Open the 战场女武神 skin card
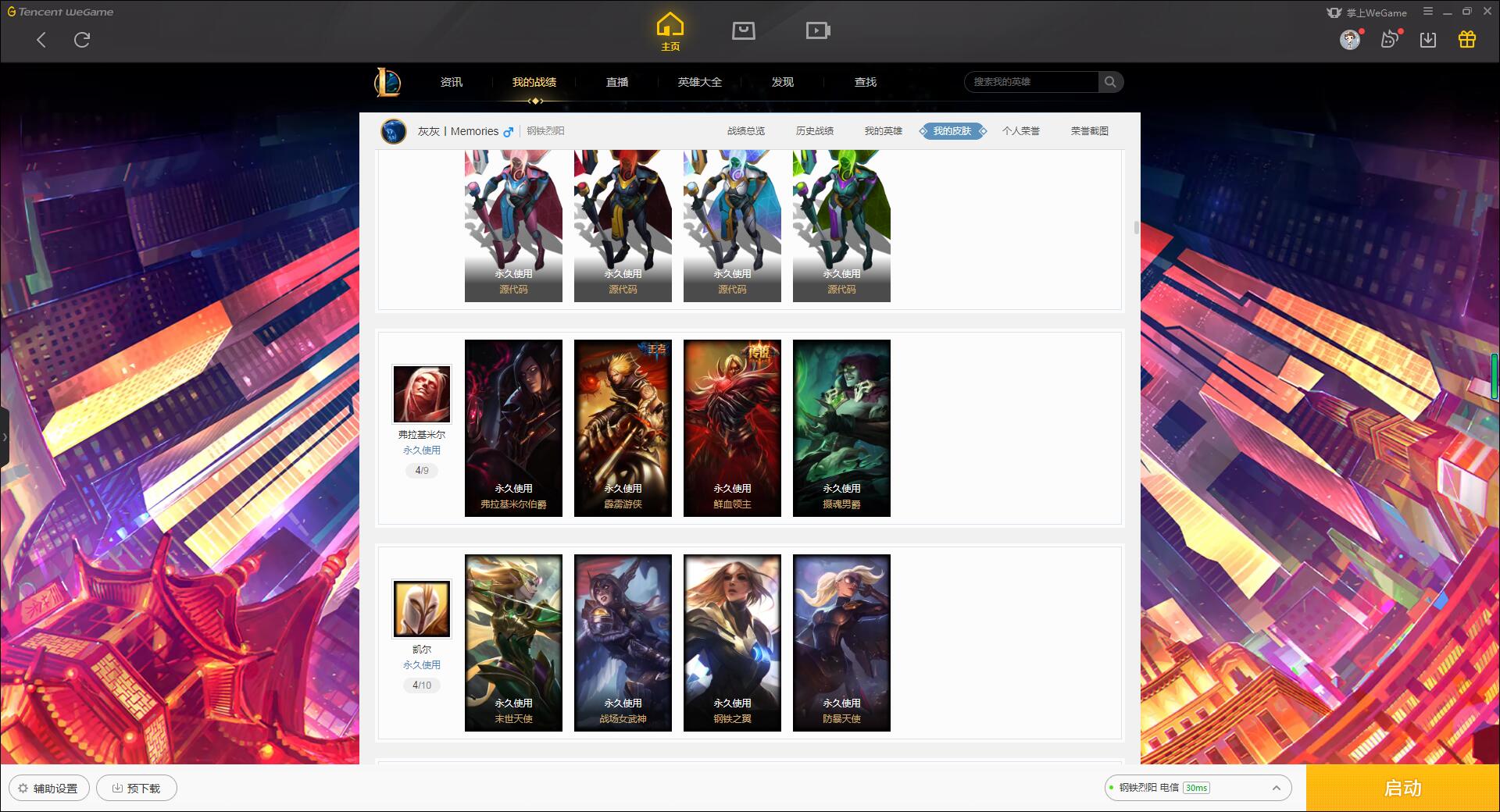This screenshot has height=812, width=1500. click(x=623, y=643)
